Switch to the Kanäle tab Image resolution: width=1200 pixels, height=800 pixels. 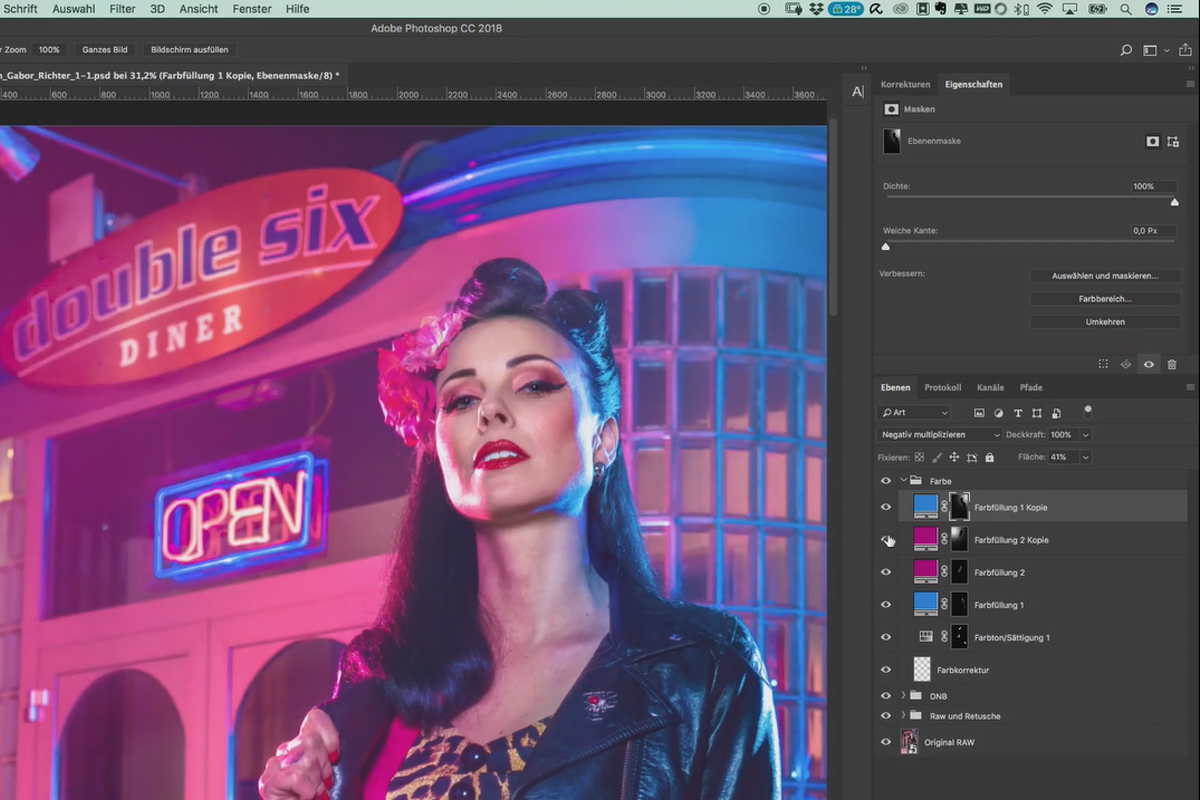coord(990,388)
